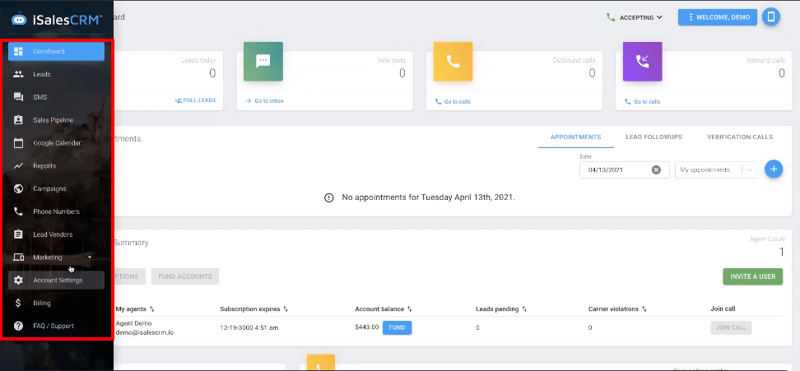800x371 pixels.
Task: Click the Sales Pipeline badge icon
Action: click(18, 120)
